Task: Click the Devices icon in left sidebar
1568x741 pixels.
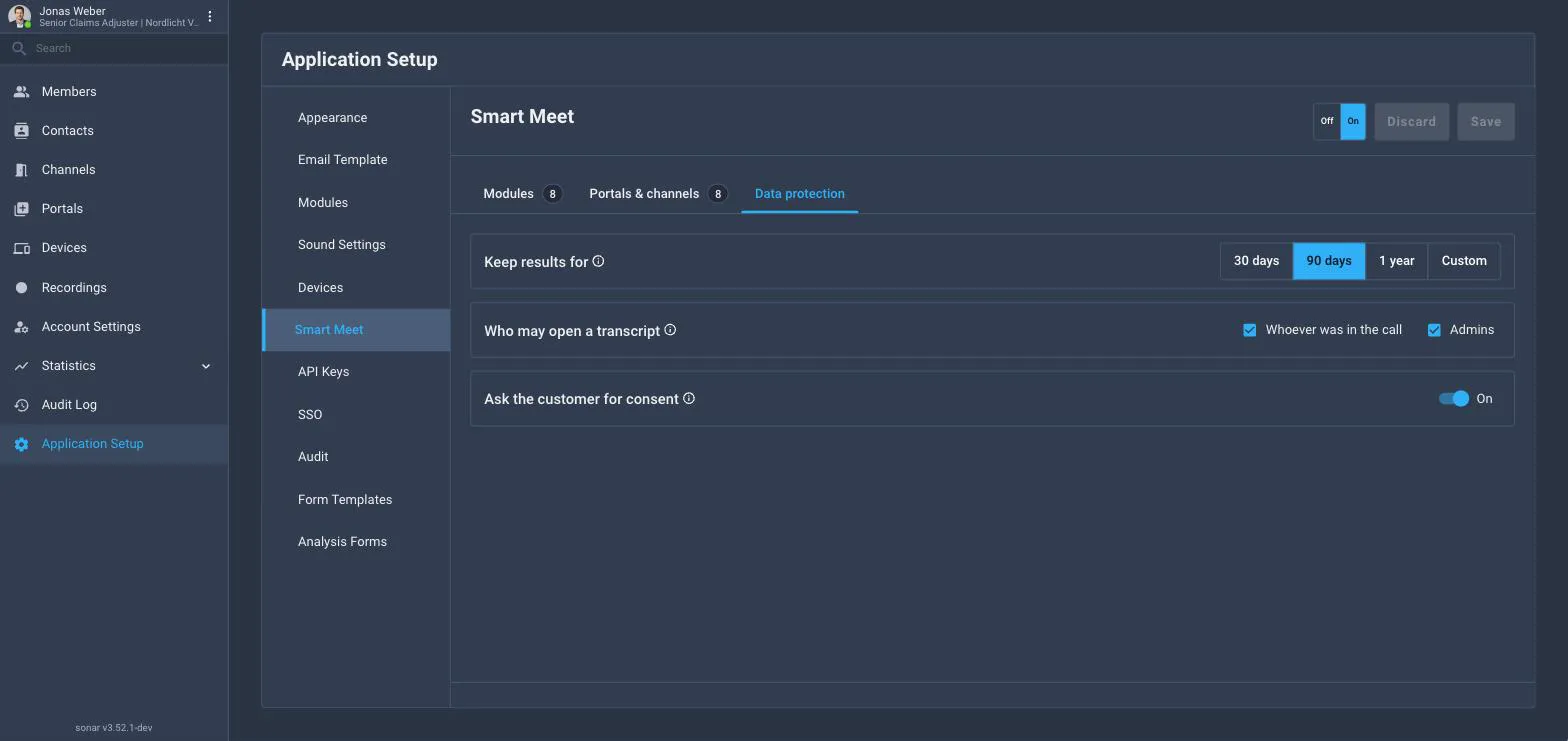Action: point(21,248)
